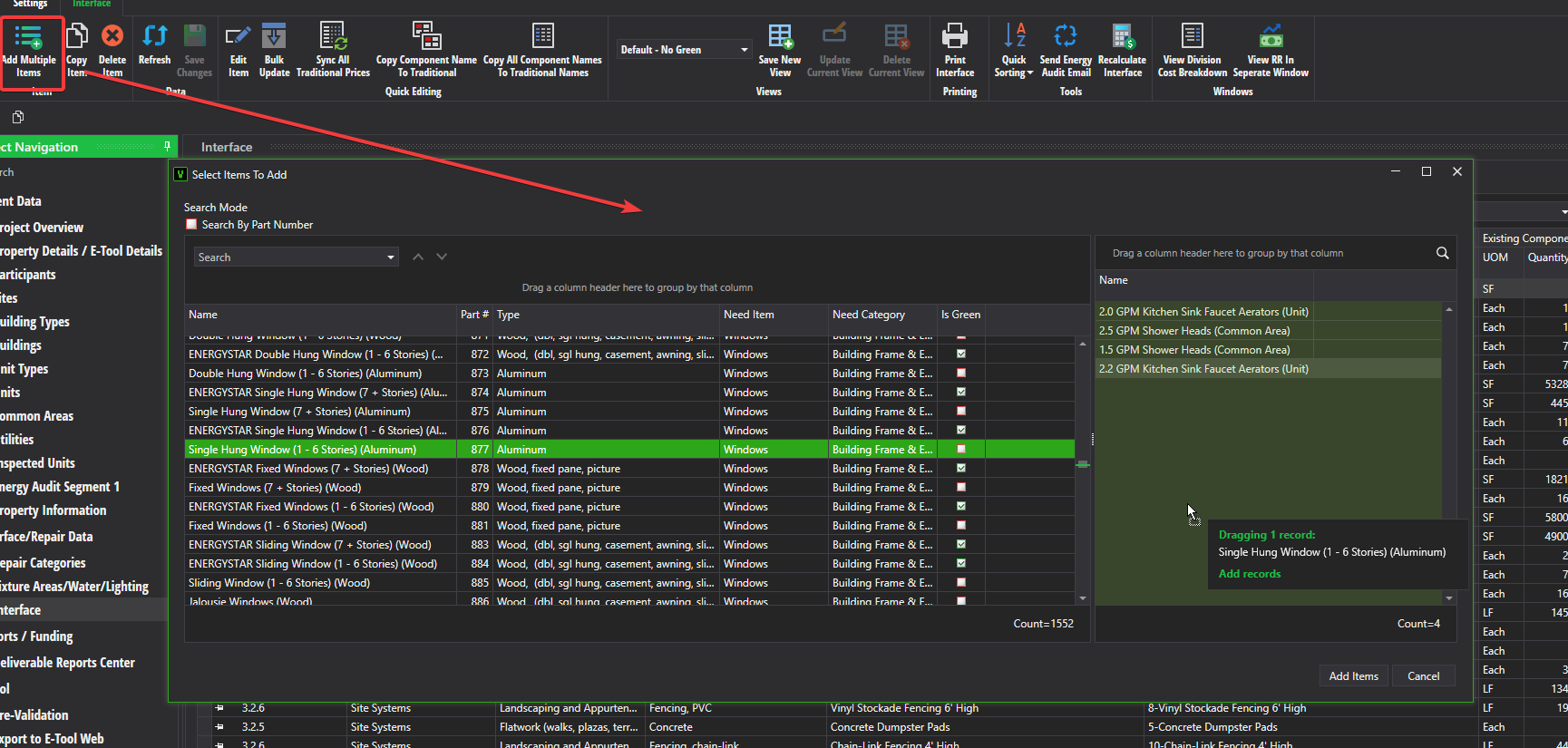
Task: Switch to the Settings ribbon tab
Action: (31, 5)
